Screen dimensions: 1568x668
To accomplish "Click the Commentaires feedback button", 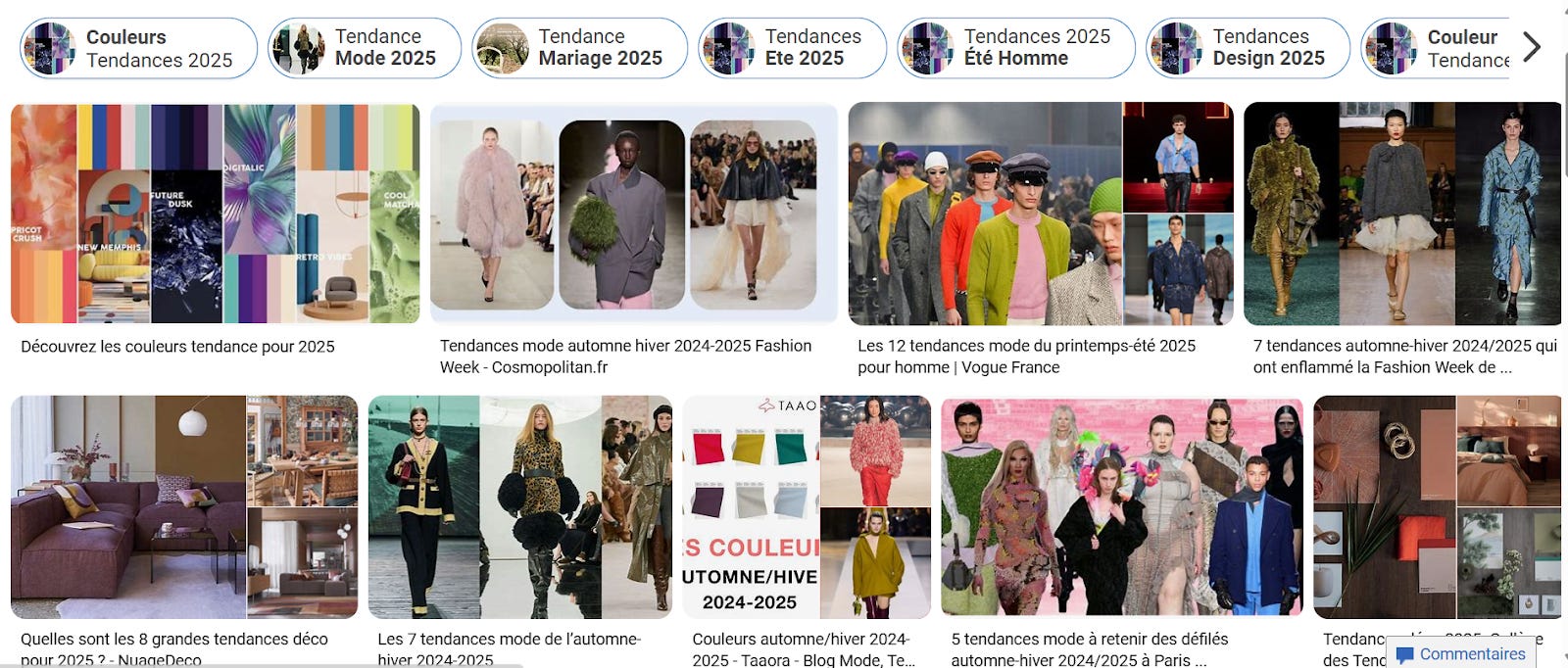I will click(1460, 653).
